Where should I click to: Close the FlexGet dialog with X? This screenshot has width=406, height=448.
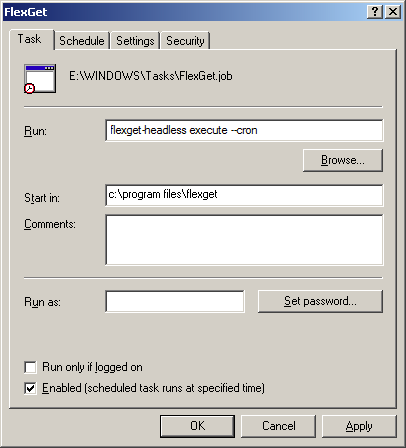(x=393, y=12)
